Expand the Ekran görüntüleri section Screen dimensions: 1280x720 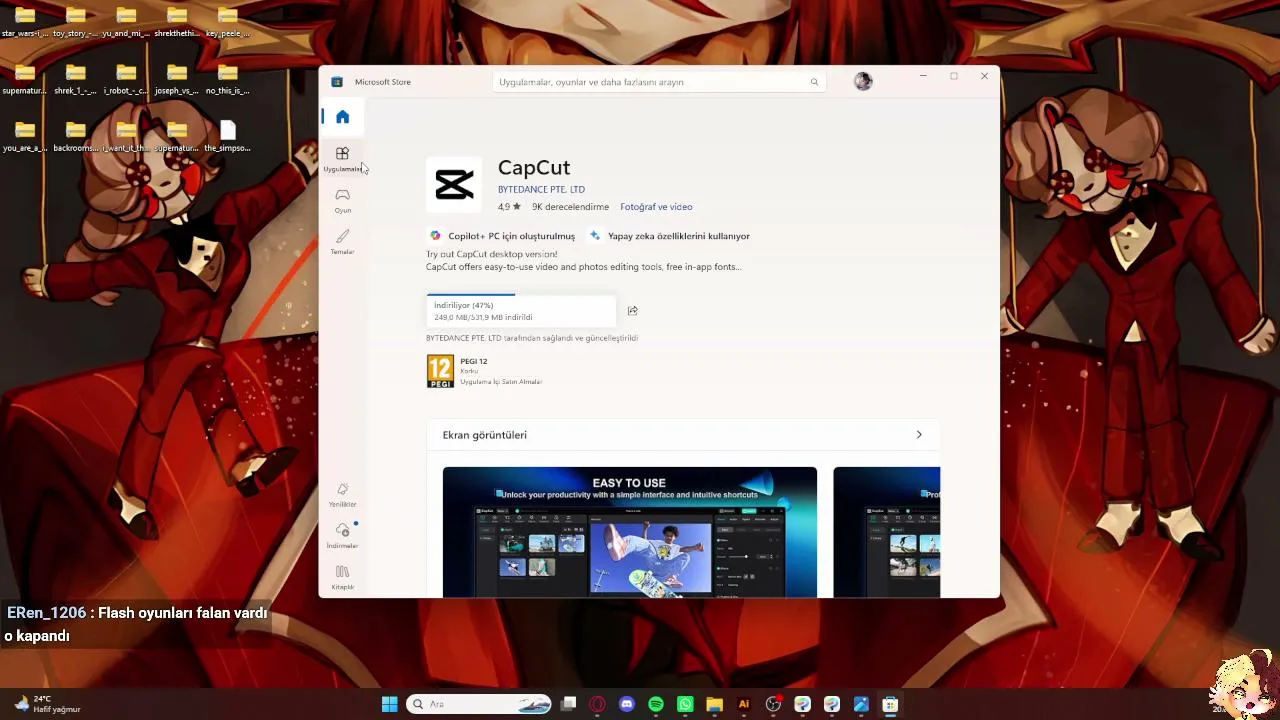919,435
